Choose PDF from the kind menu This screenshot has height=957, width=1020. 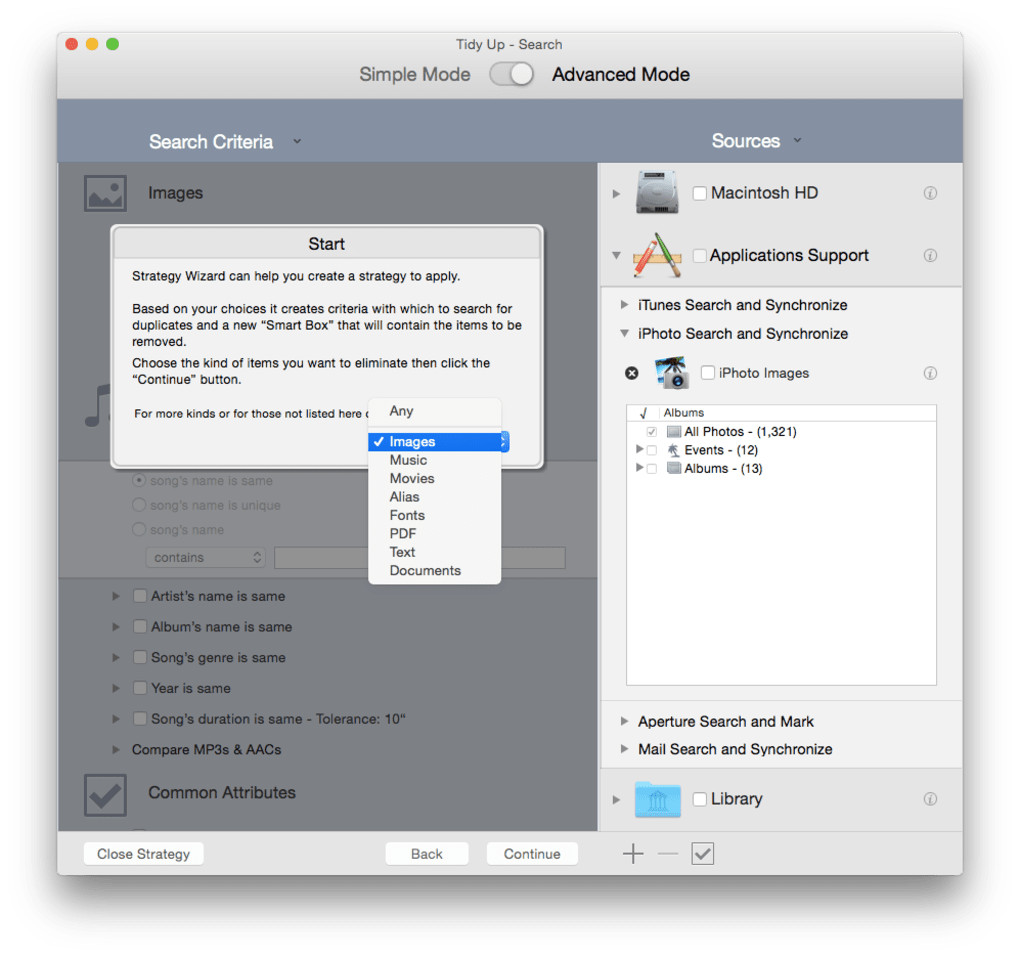435,533
